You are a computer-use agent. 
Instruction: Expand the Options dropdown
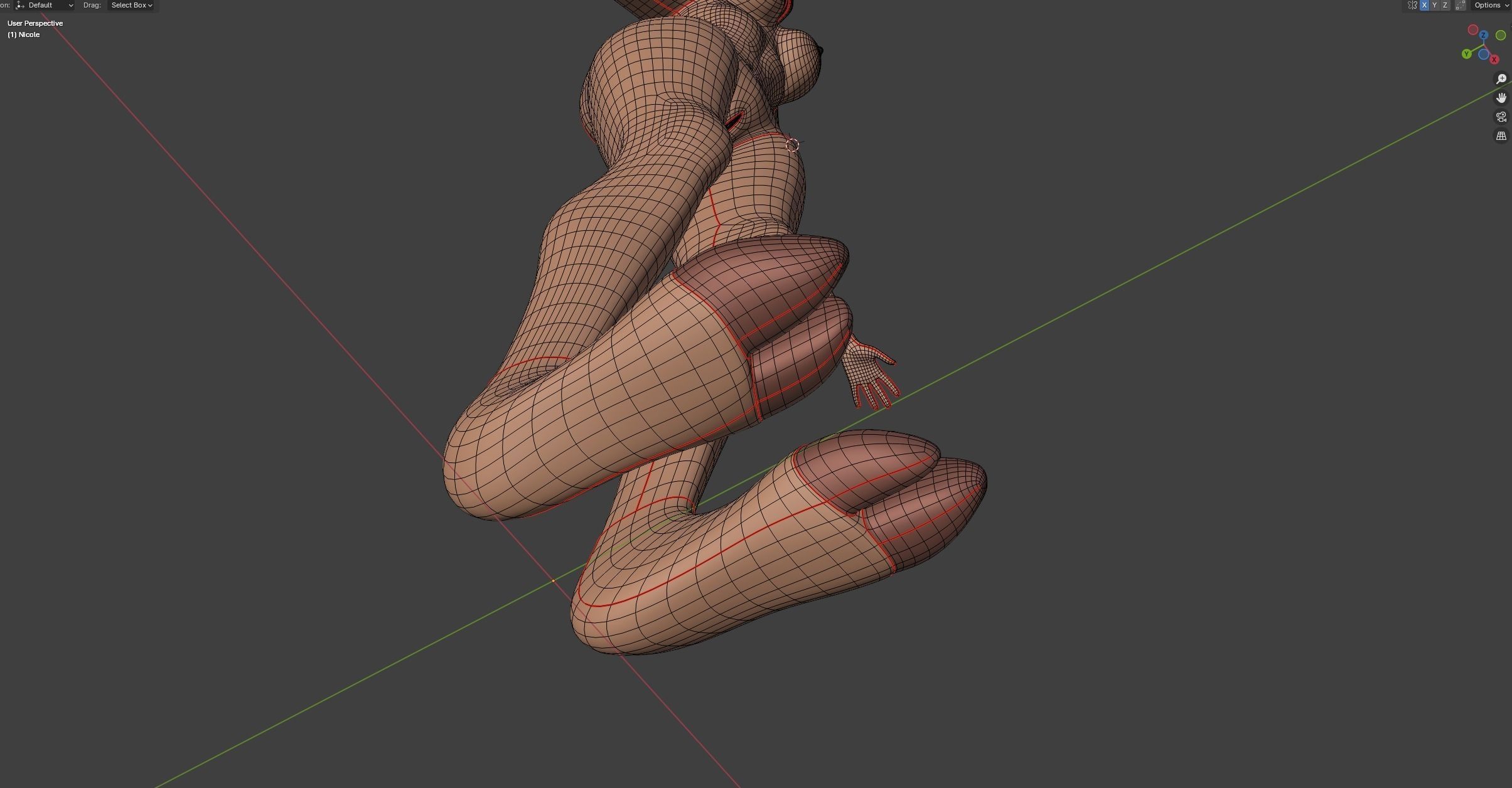[x=1491, y=5]
